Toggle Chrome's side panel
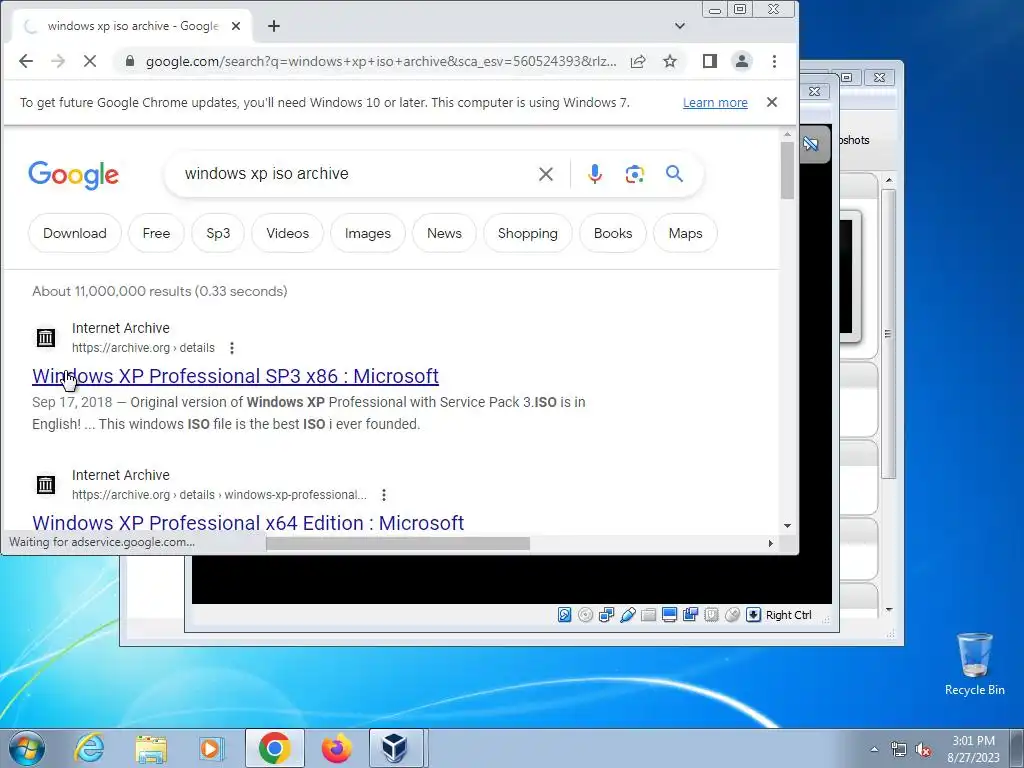1024x768 pixels. tap(710, 61)
